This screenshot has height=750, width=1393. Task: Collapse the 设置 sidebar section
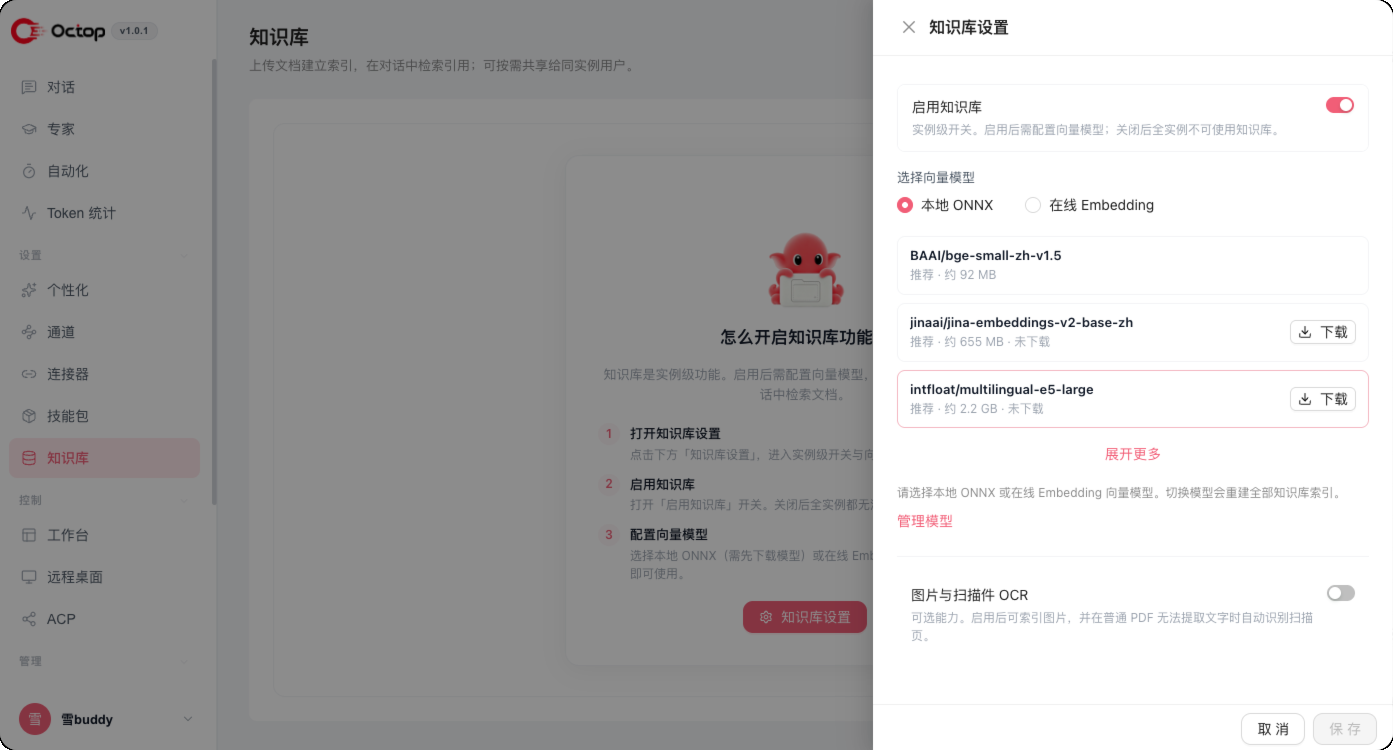184,256
